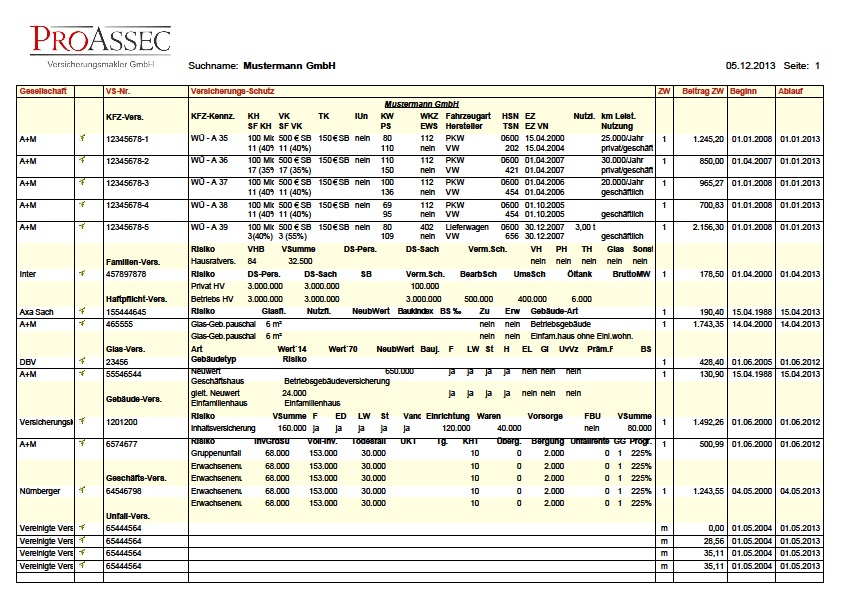The height and width of the screenshot is (595, 842).
Task: Click the green icon in row 12345678-1
Action: tap(82, 138)
